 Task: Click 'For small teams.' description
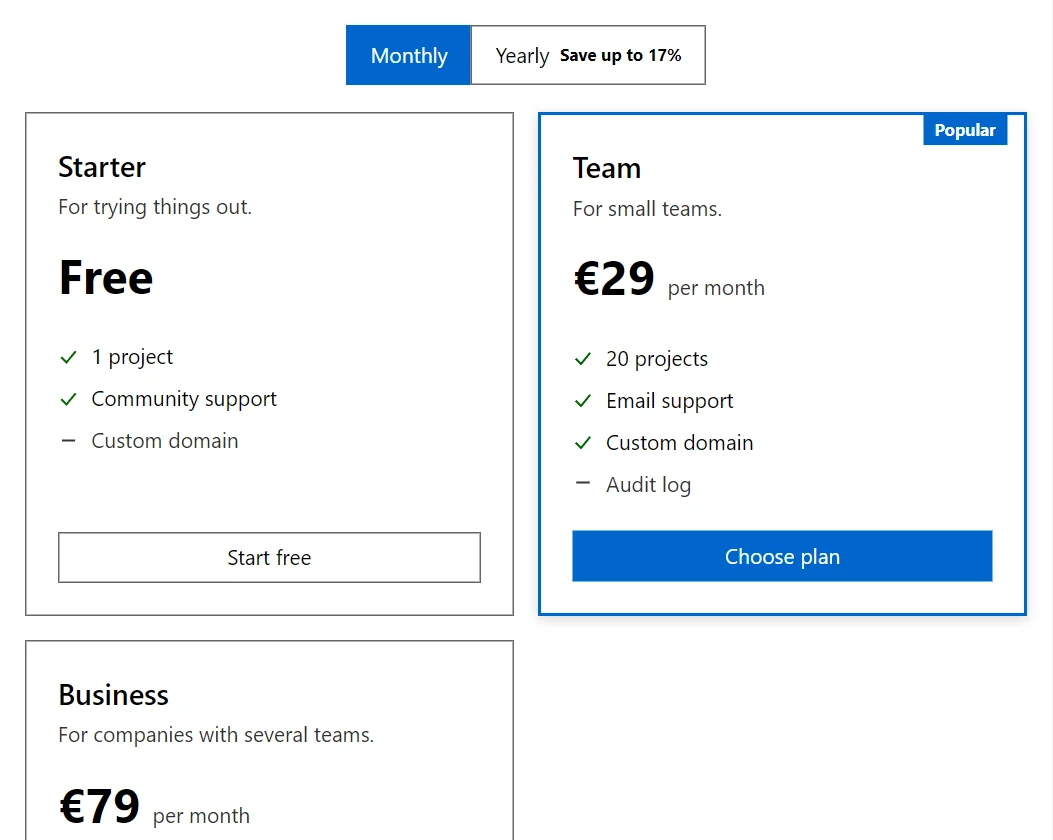pyautogui.click(x=647, y=209)
